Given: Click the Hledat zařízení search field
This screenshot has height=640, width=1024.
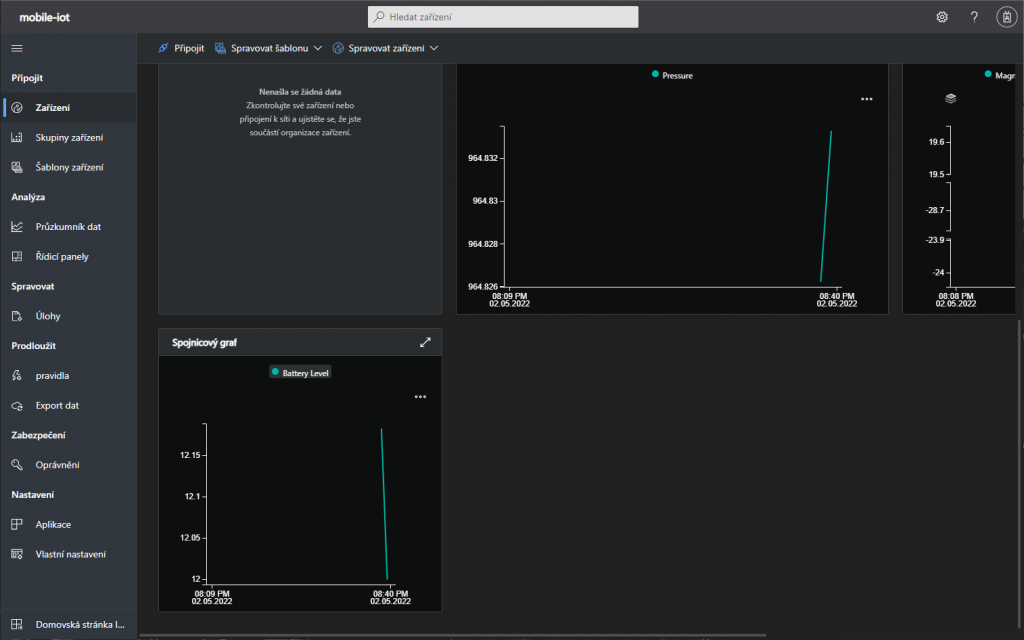Looking at the screenshot, I should coord(503,17).
